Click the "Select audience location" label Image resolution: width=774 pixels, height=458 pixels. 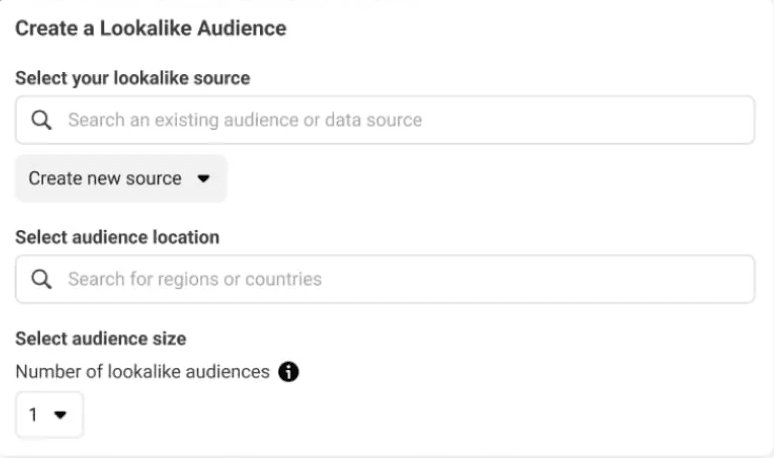(118, 237)
